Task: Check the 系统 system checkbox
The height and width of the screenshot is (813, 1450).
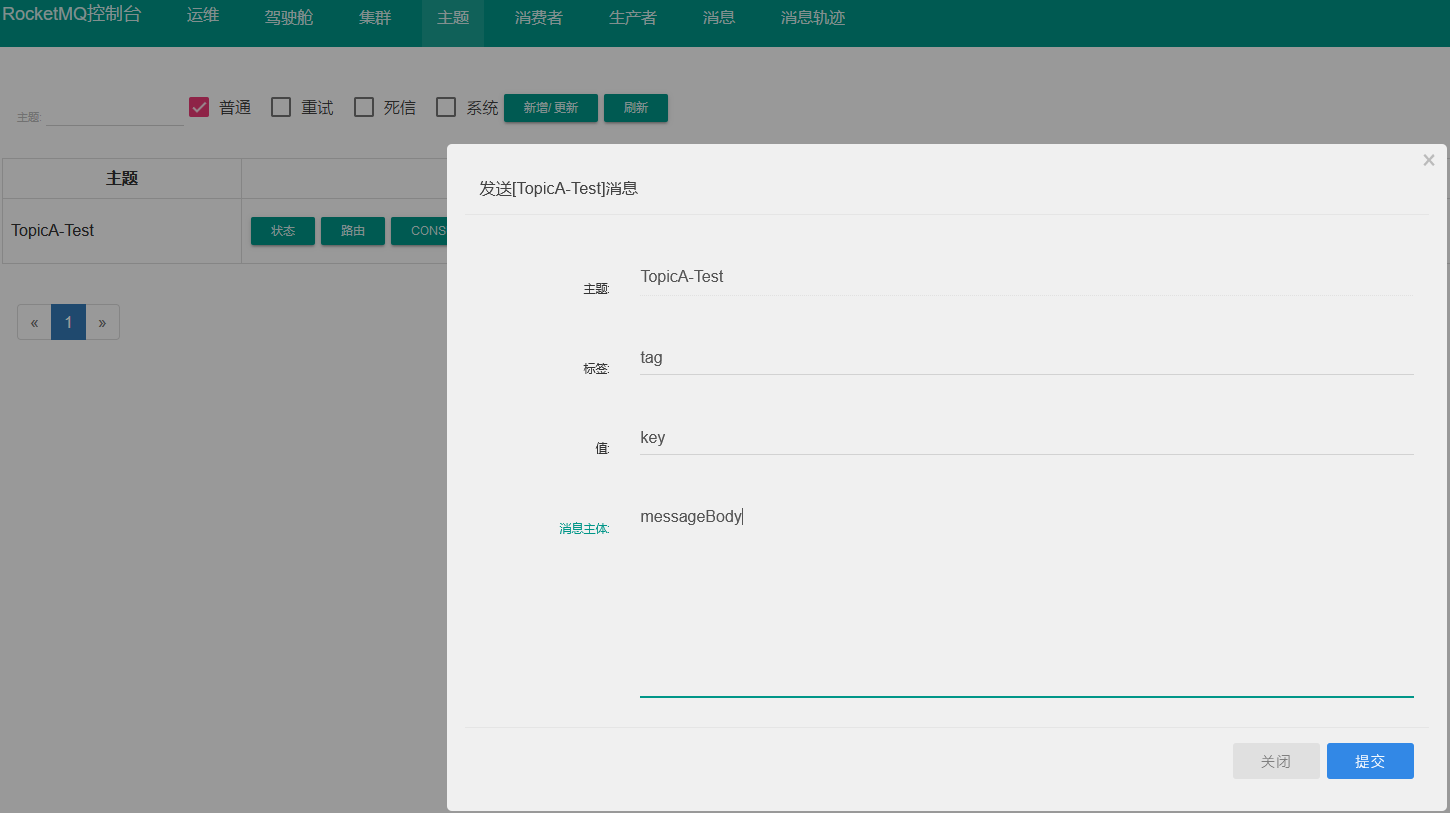Action: pos(446,107)
